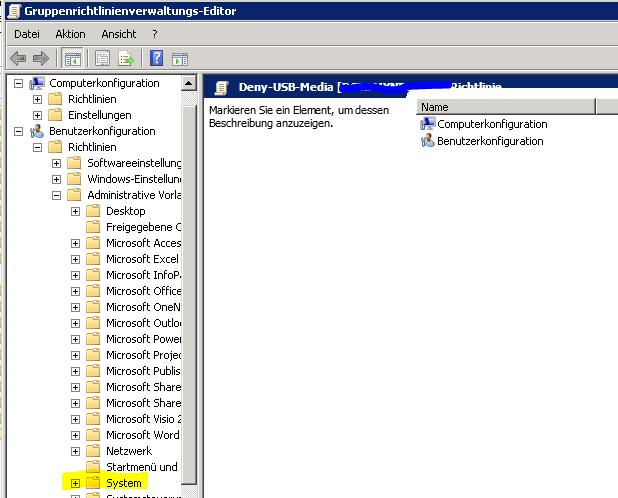
Task: Expand Einstellungen under Computerkonfiguration
Action: point(38,116)
